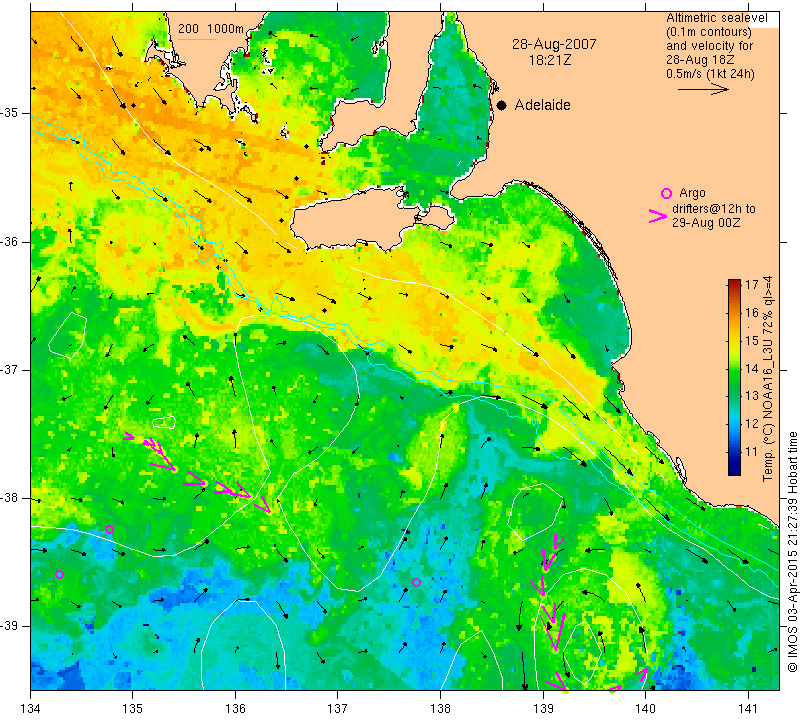Click the Argo float circle near 134.3, -38.6
The width and height of the screenshot is (800, 720).
click(59, 575)
